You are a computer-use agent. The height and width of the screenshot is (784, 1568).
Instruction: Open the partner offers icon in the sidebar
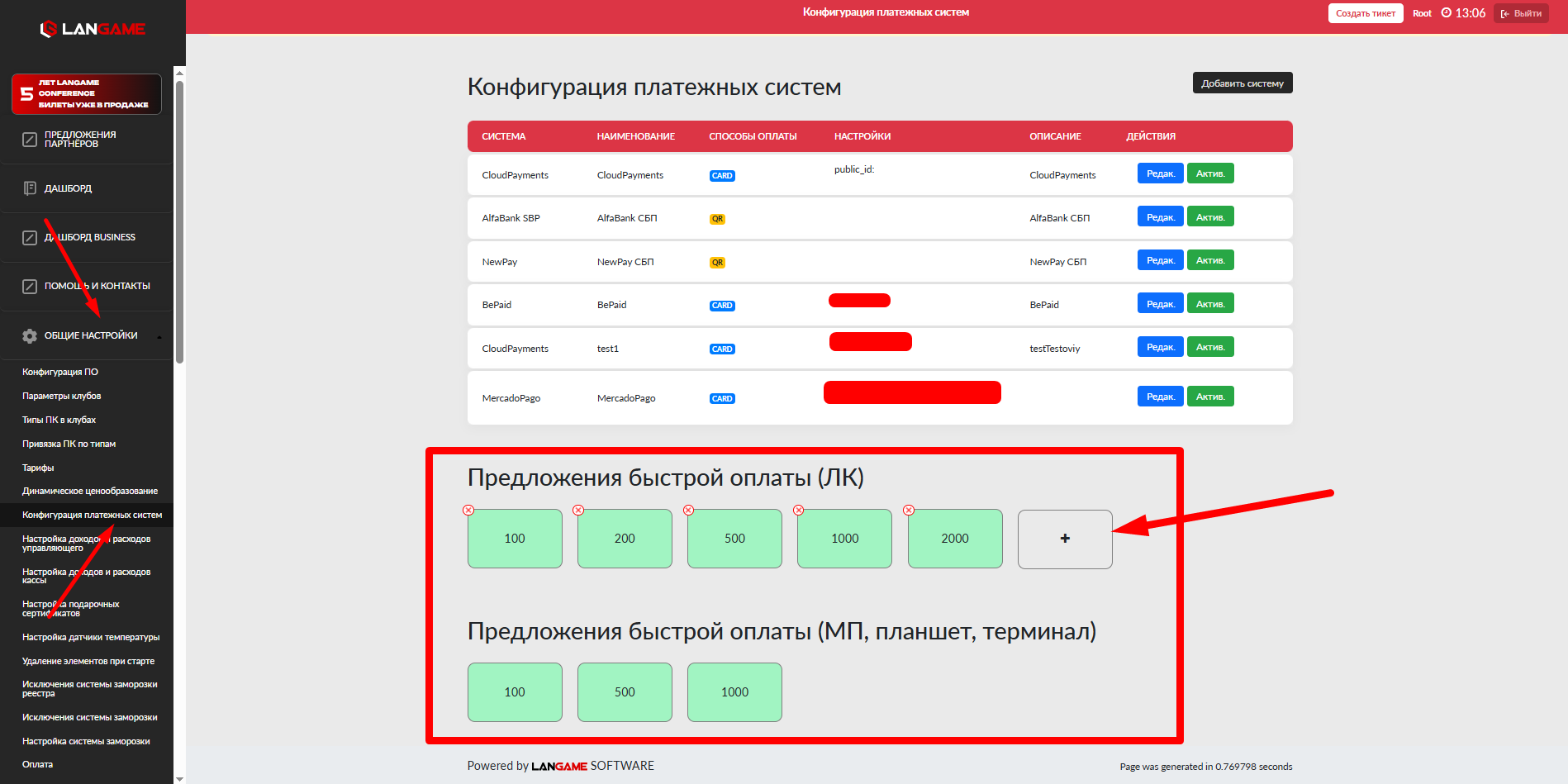pos(30,140)
